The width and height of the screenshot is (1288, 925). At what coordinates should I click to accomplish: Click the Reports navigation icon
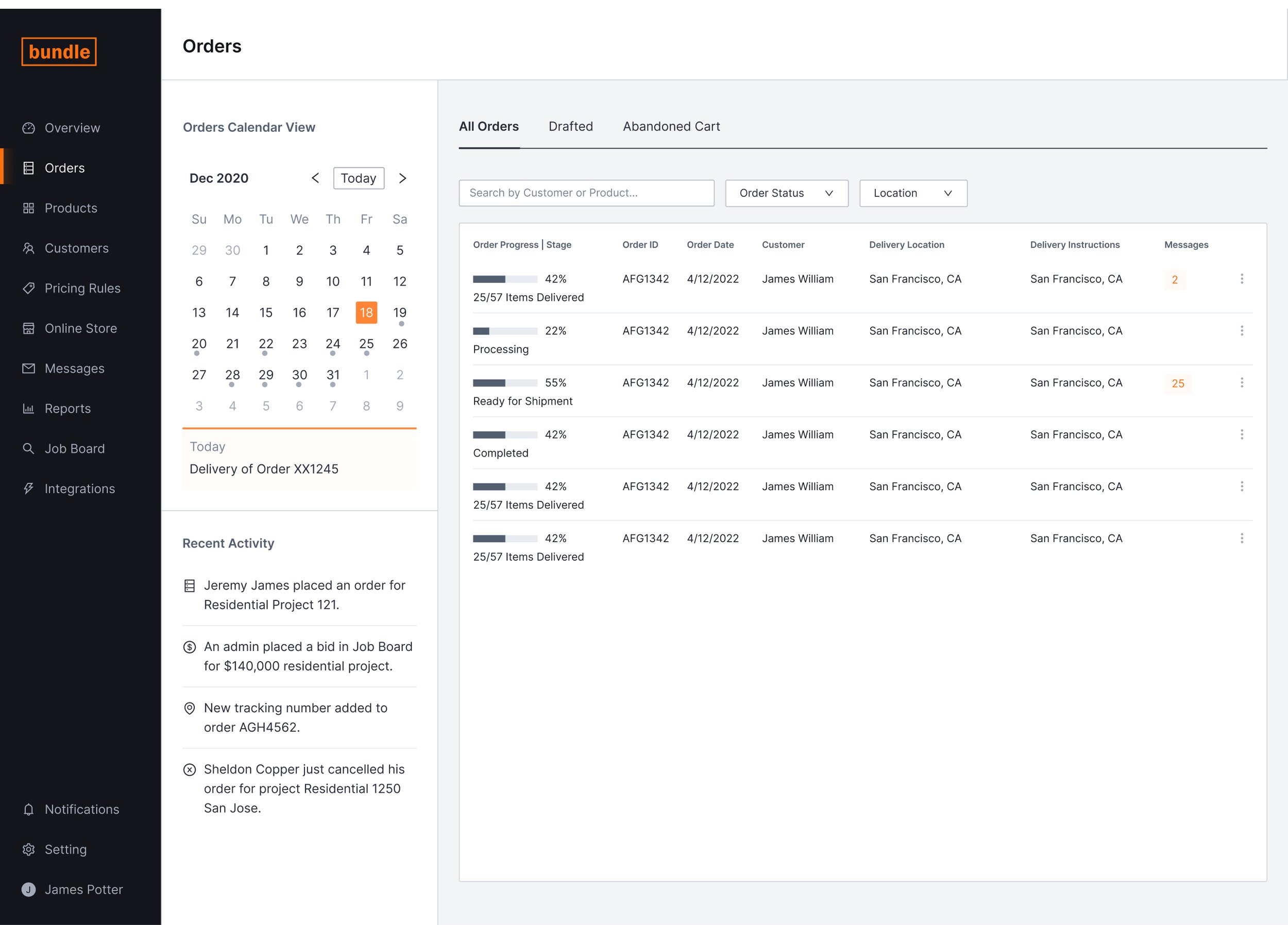click(x=30, y=408)
